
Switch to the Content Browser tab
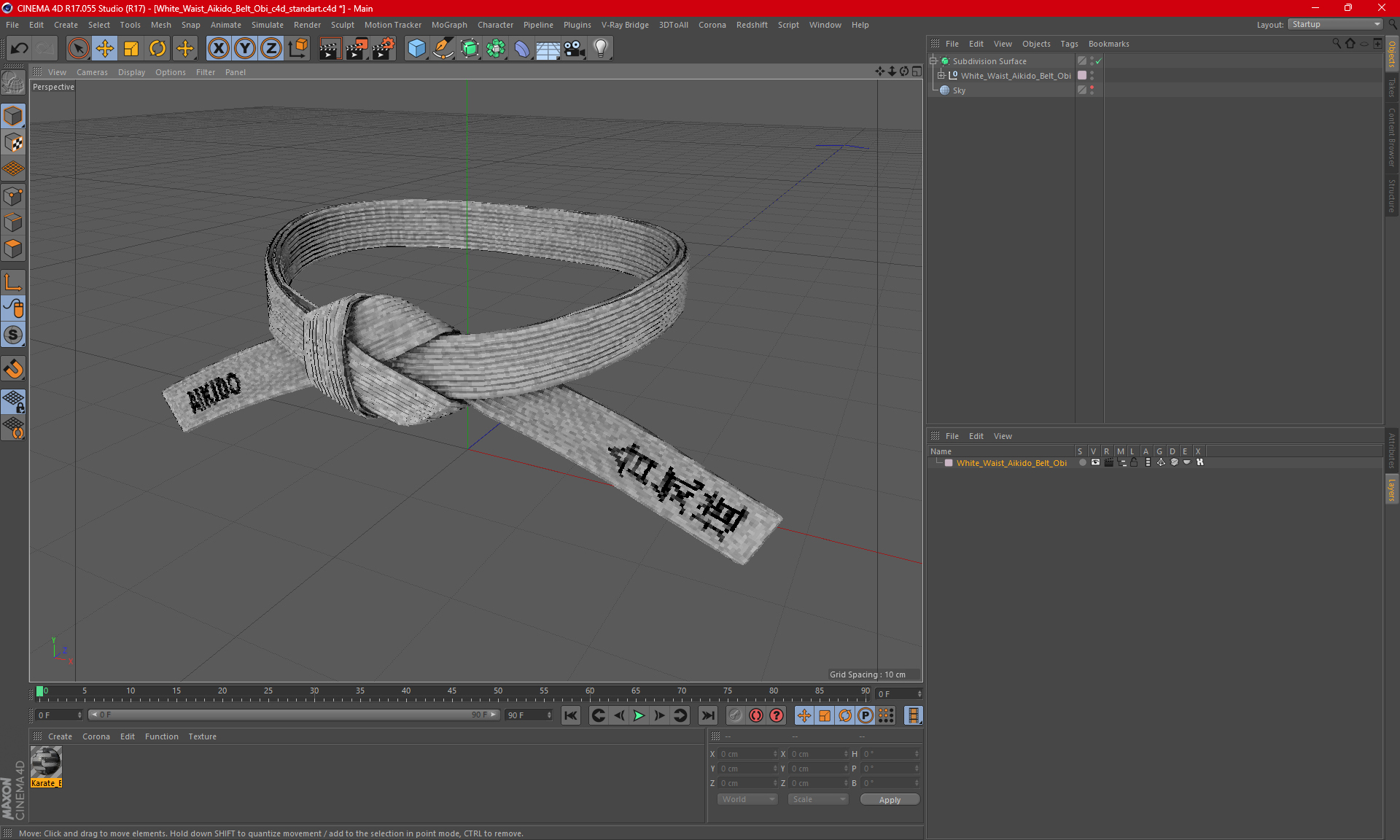[x=1392, y=136]
